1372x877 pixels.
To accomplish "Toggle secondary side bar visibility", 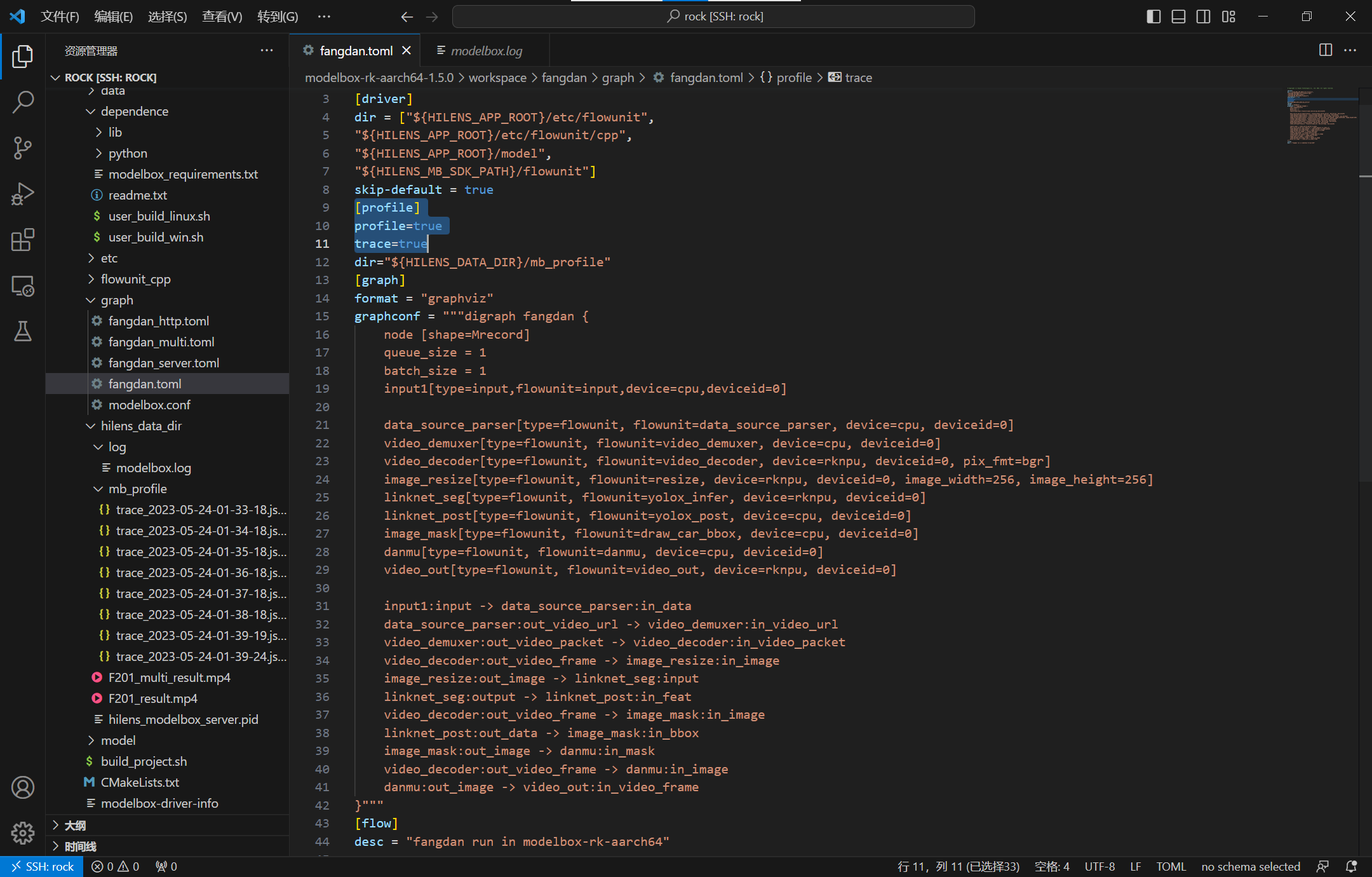I will pos(1203,17).
